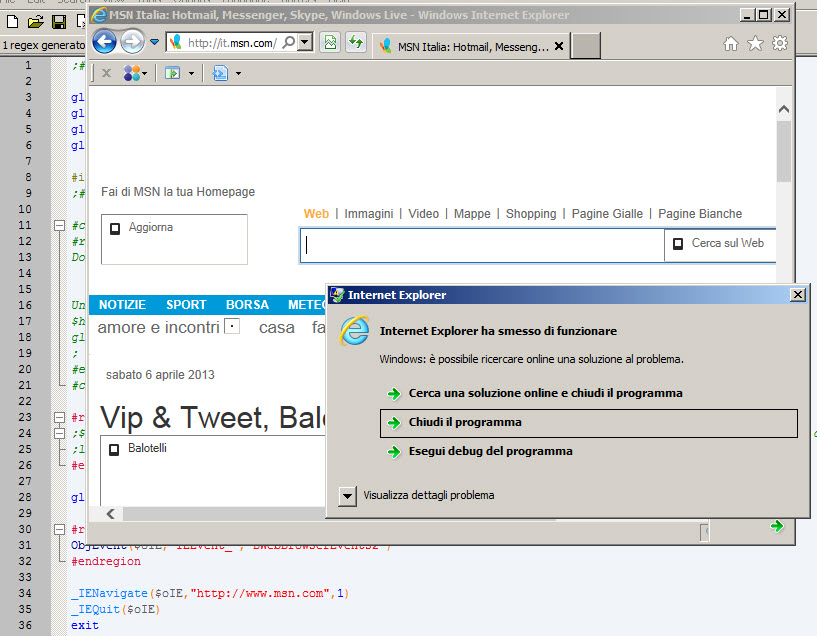The image size is (817, 636).
Task: Click the IE forward arrow button
Action: pyautogui.click(x=132, y=42)
